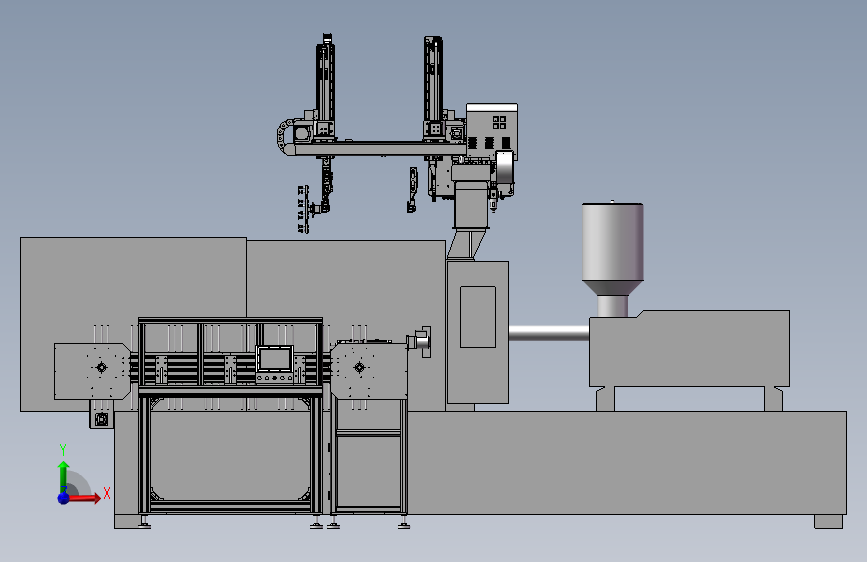Select the right octagonal conveyor end plate
Image resolution: width=867 pixels, height=562 pixels.
pyautogui.click(x=369, y=370)
